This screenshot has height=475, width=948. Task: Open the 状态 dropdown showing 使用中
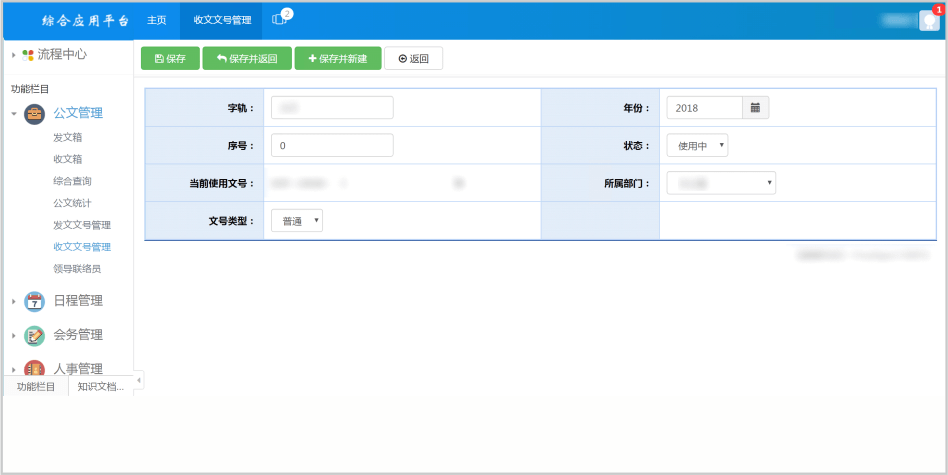697,146
